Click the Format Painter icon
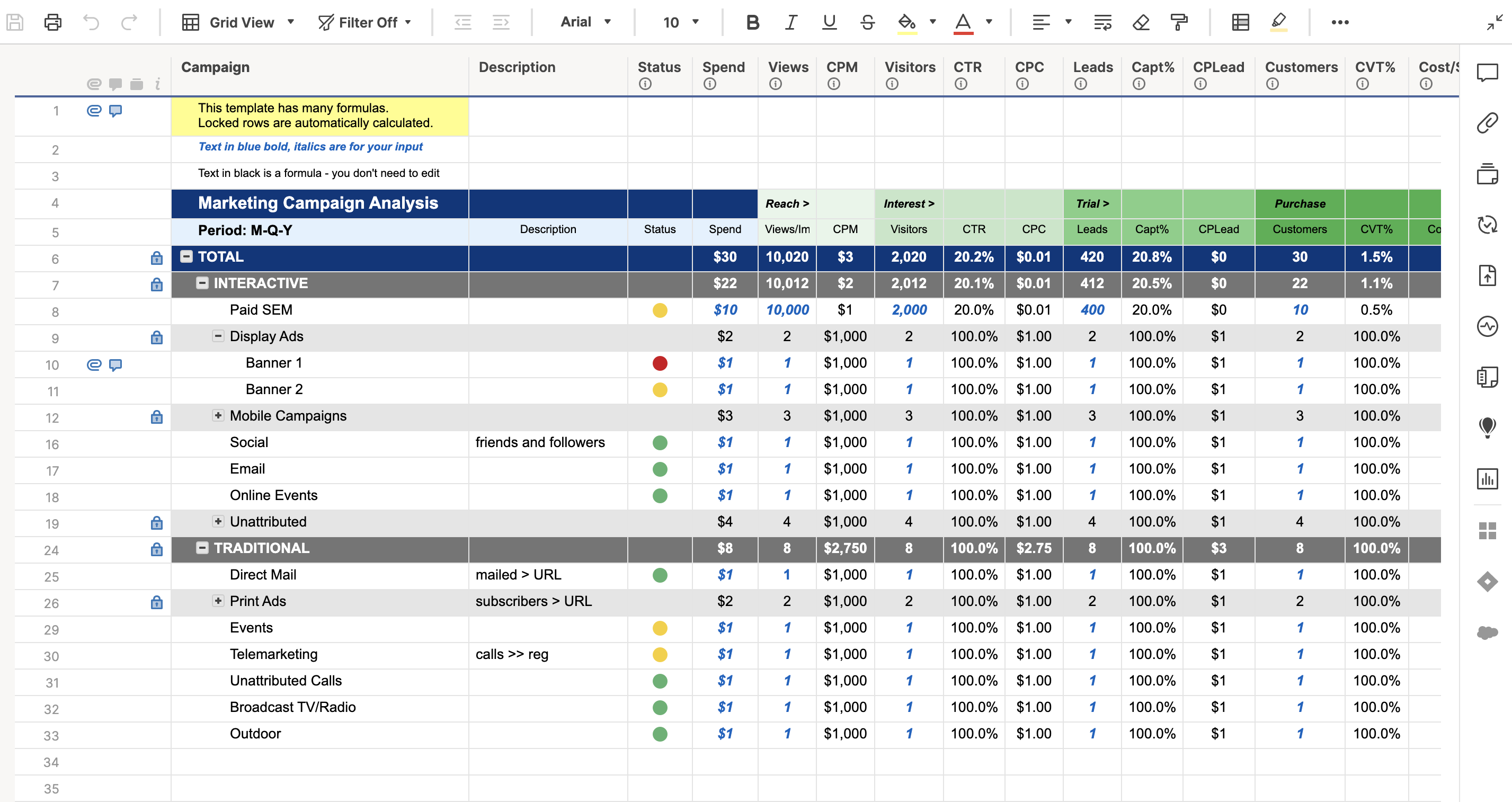Screen dimensions: 1512x802 1179,22
